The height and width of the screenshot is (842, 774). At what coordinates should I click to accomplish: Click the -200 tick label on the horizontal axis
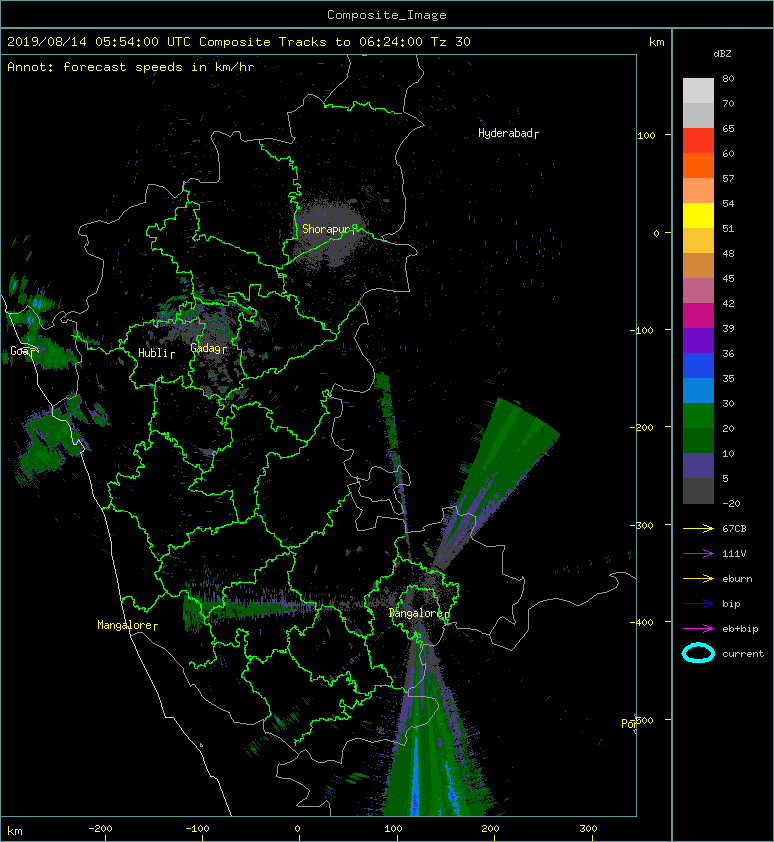100,829
